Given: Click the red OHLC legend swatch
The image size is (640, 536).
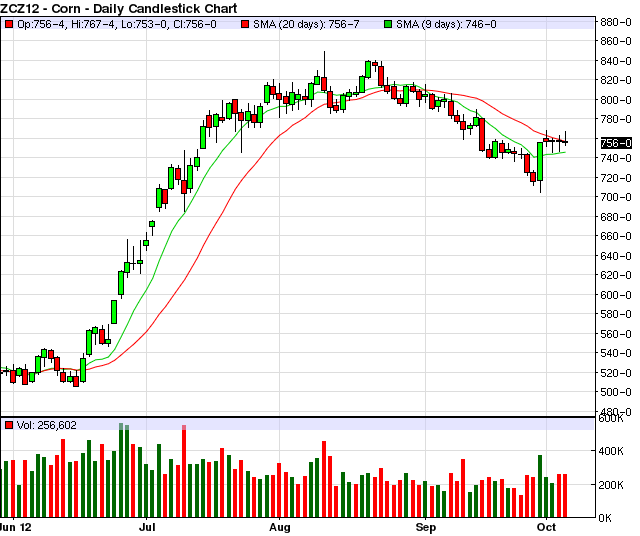Looking at the screenshot, I should [9, 24].
